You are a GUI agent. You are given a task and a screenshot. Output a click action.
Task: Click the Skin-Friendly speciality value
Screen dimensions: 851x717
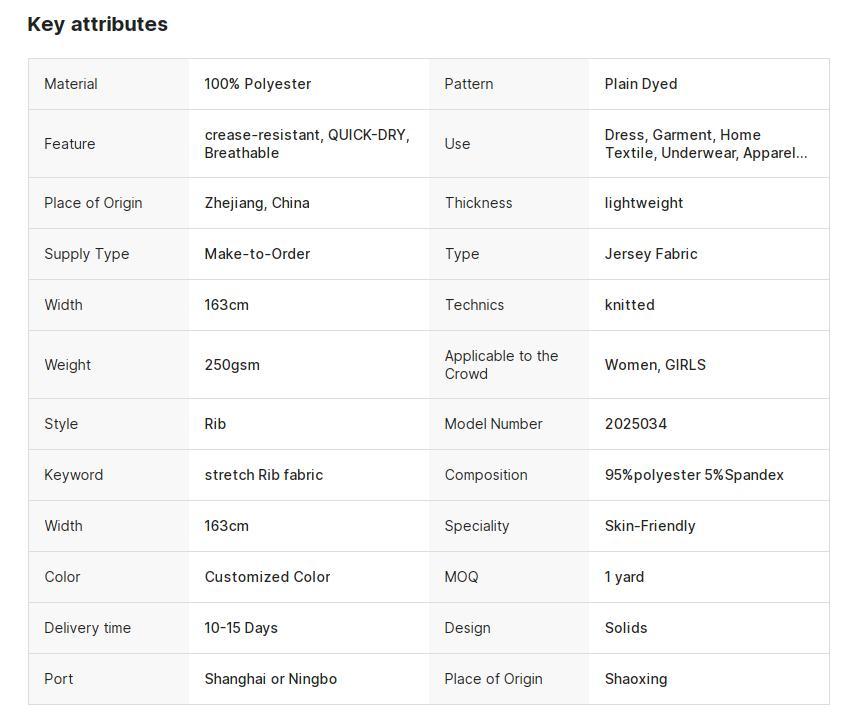650,526
